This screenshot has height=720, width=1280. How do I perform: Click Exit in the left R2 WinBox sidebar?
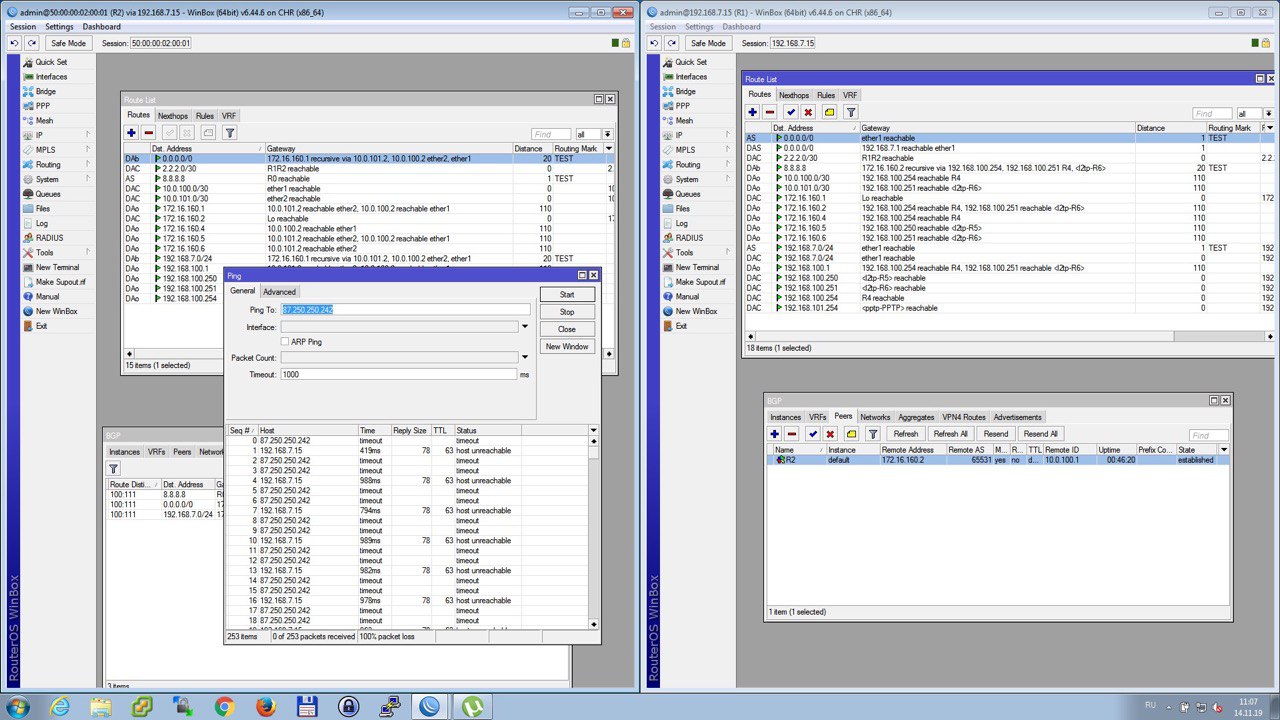click(41, 326)
